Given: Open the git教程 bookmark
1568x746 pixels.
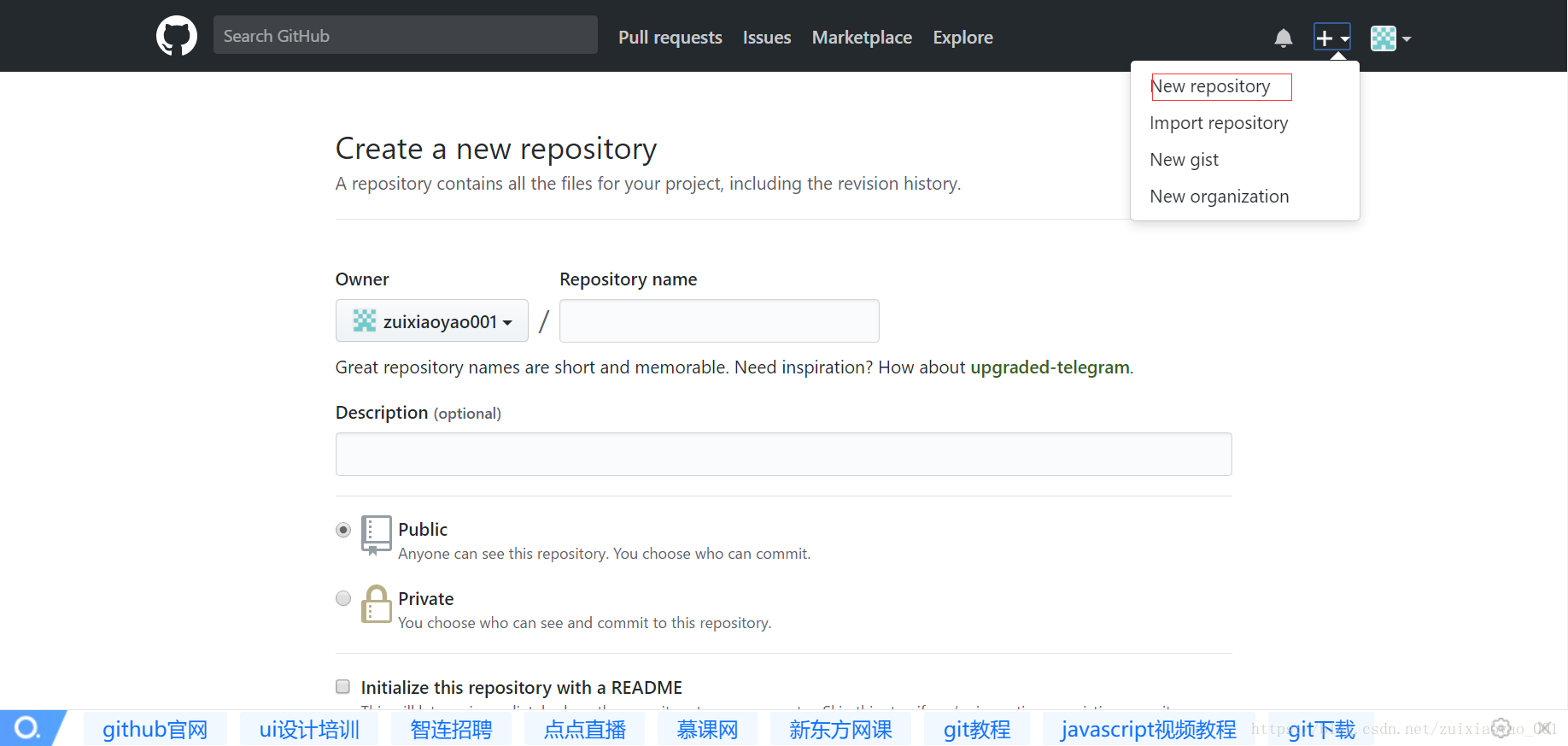Looking at the screenshot, I should [x=977, y=729].
